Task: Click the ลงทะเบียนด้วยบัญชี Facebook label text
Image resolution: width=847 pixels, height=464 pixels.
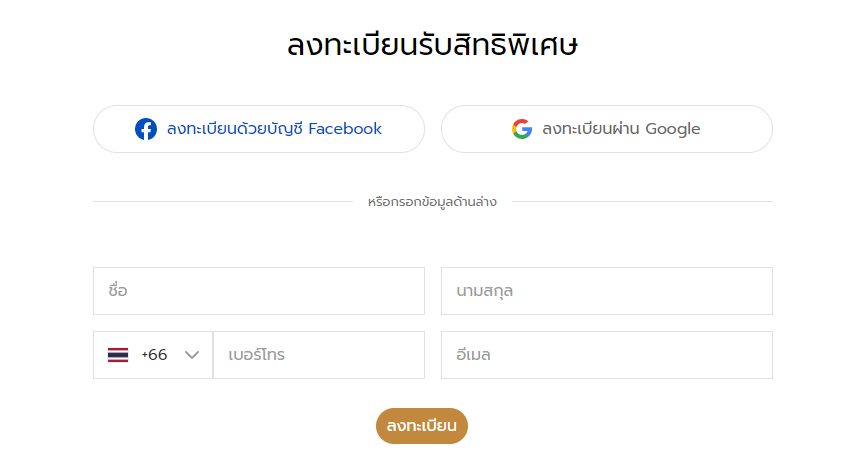Action: tap(274, 129)
